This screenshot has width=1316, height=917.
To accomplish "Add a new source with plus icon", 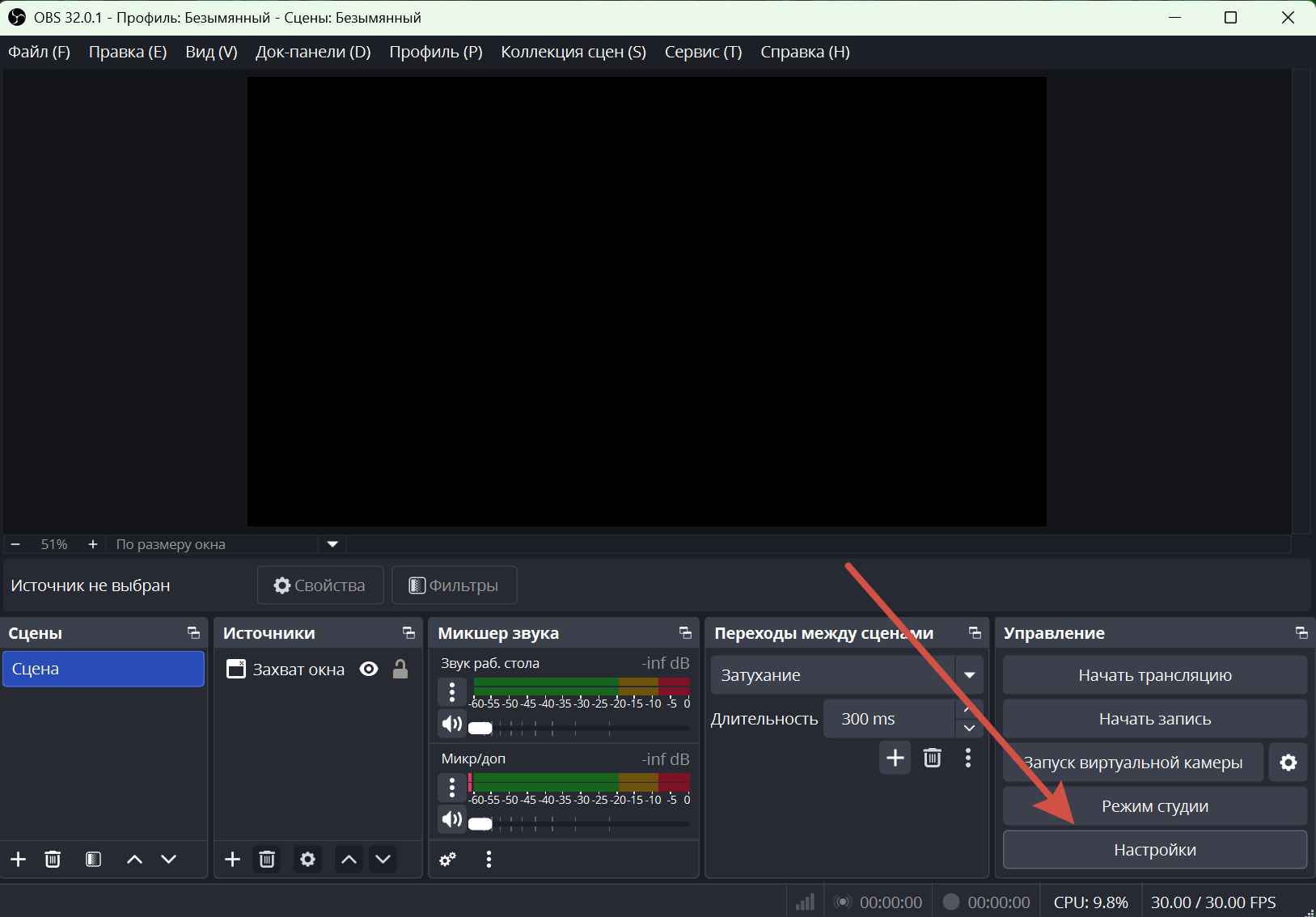I will tap(232, 859).
